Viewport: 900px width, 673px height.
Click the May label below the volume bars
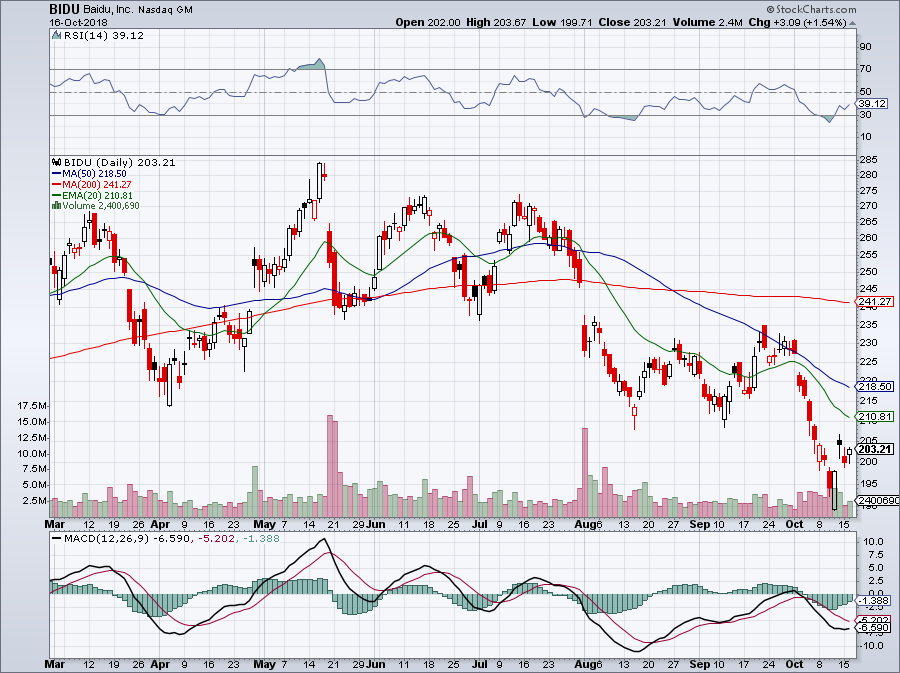[x=264, y=524]
